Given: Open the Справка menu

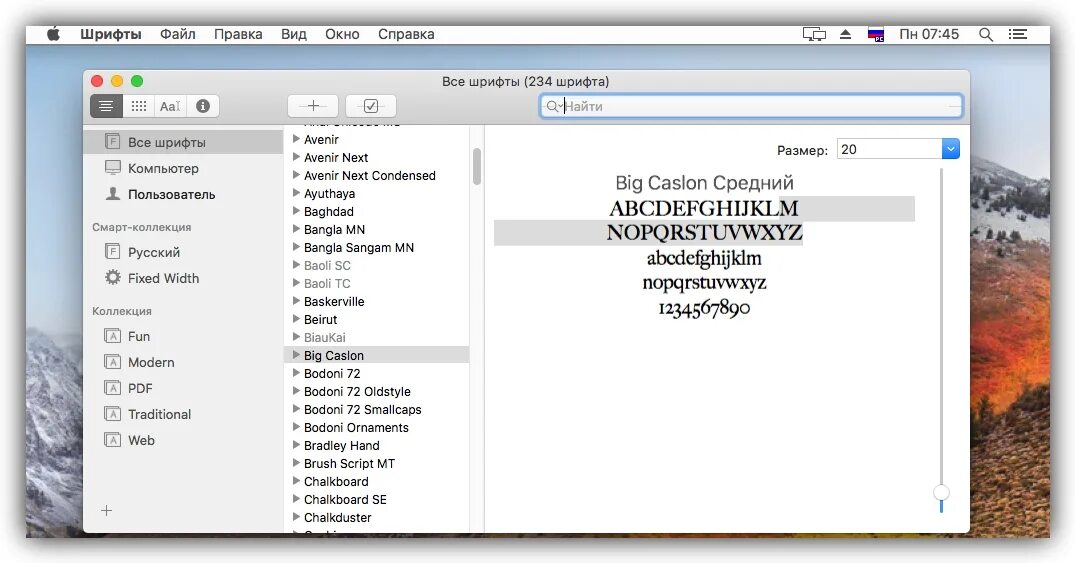Looking at the screenshot, I should click(x=406, y=34).
